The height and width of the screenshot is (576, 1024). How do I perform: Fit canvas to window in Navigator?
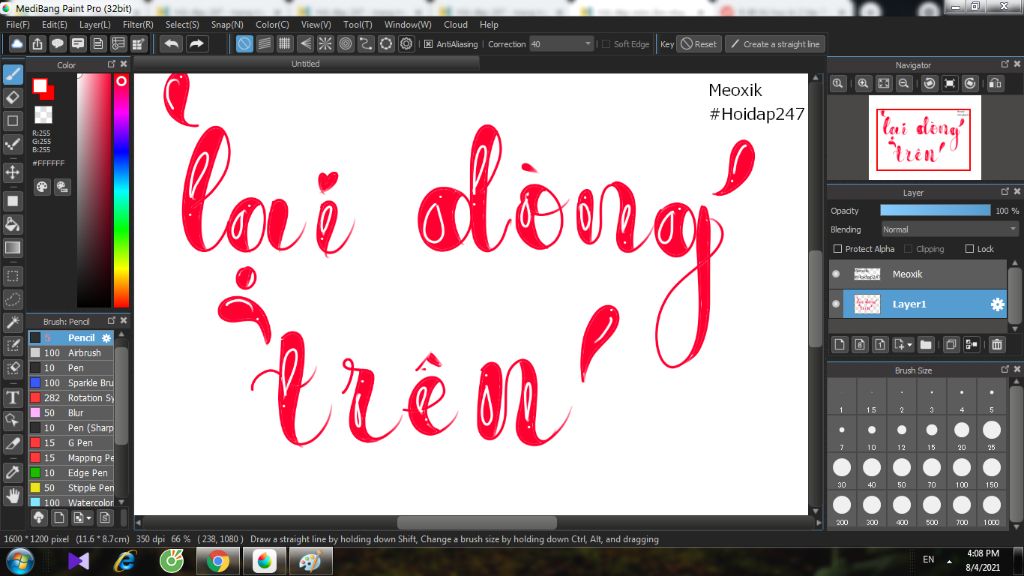pos(884,84)
